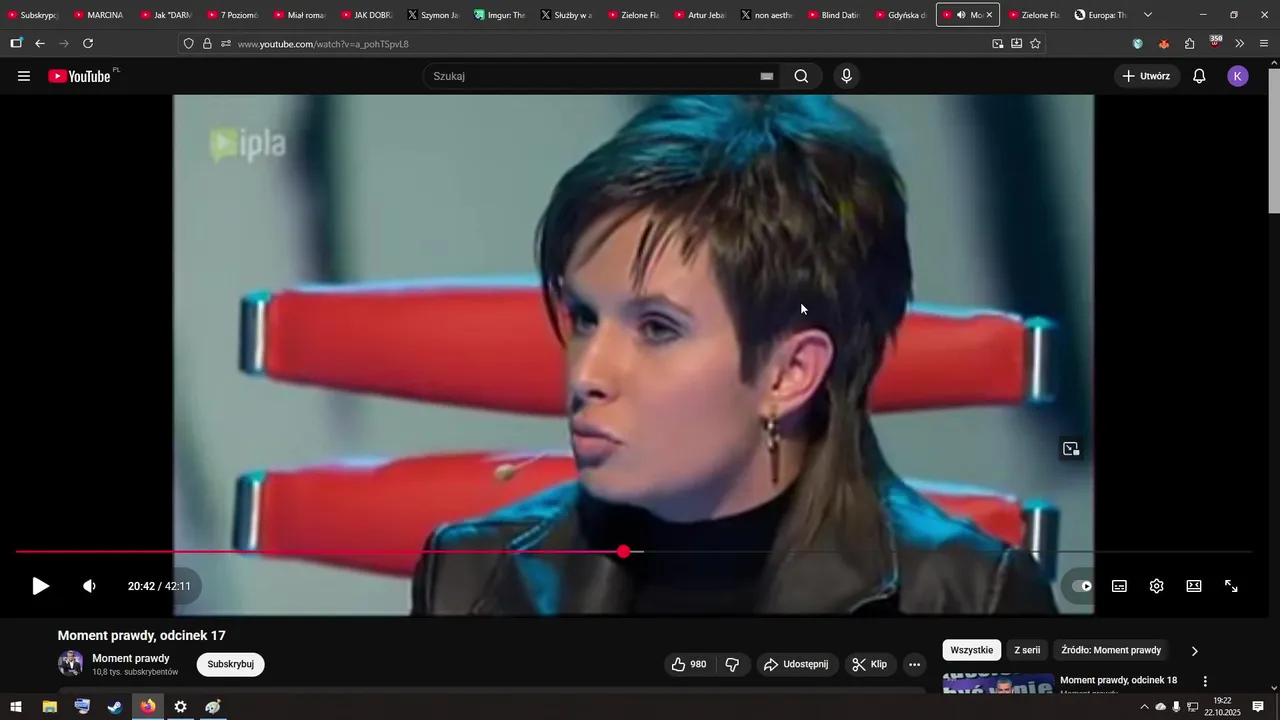Open Firefox application menu
1280x720 pixels.
click(x=1264, y=44)
